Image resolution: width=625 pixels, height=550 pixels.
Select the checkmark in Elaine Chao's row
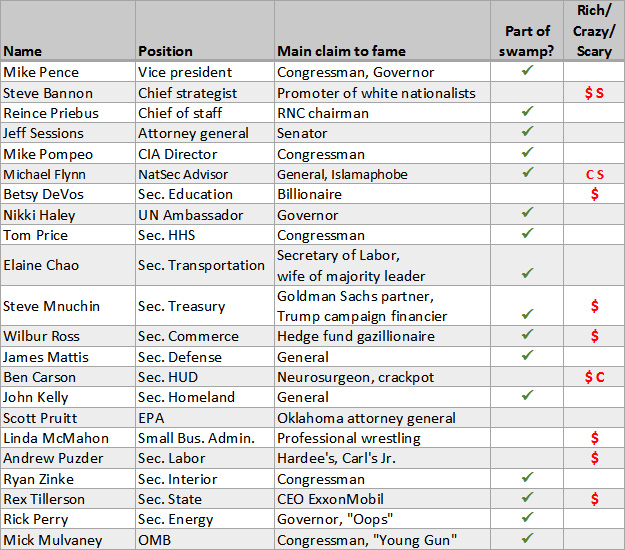(x=527, y=274)
